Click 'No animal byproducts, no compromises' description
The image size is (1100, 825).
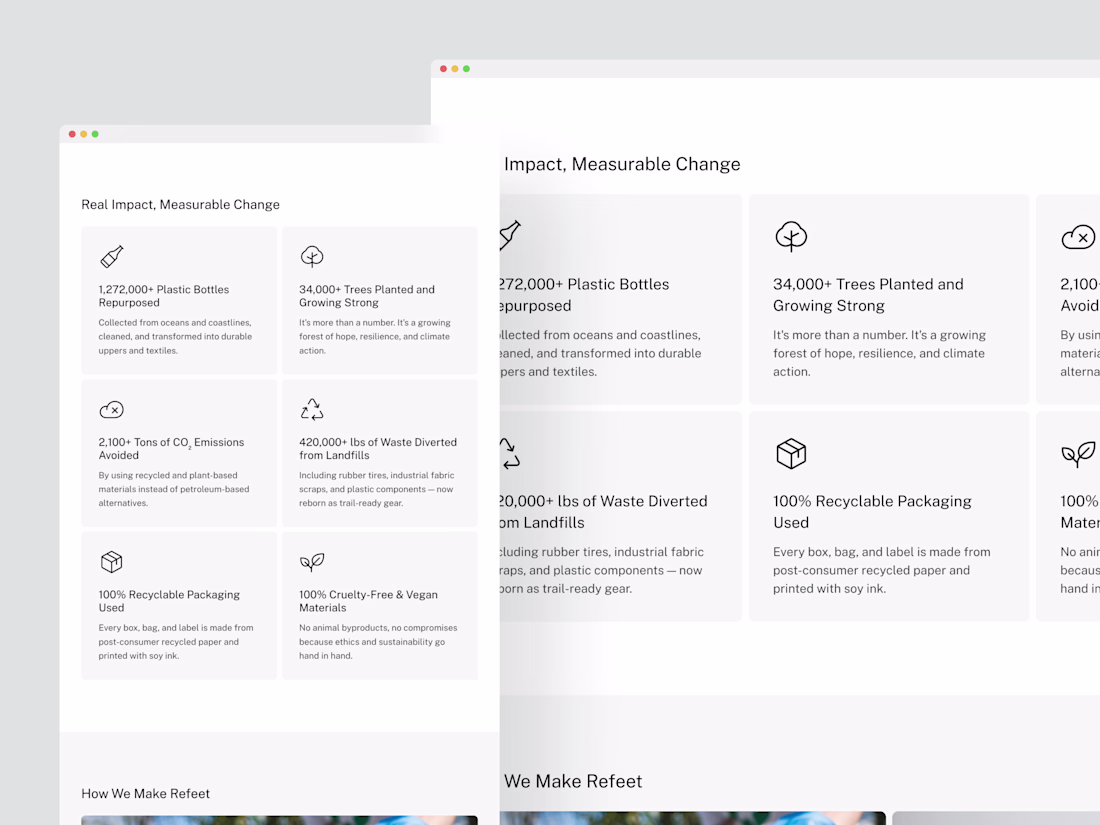click(378, 642)
